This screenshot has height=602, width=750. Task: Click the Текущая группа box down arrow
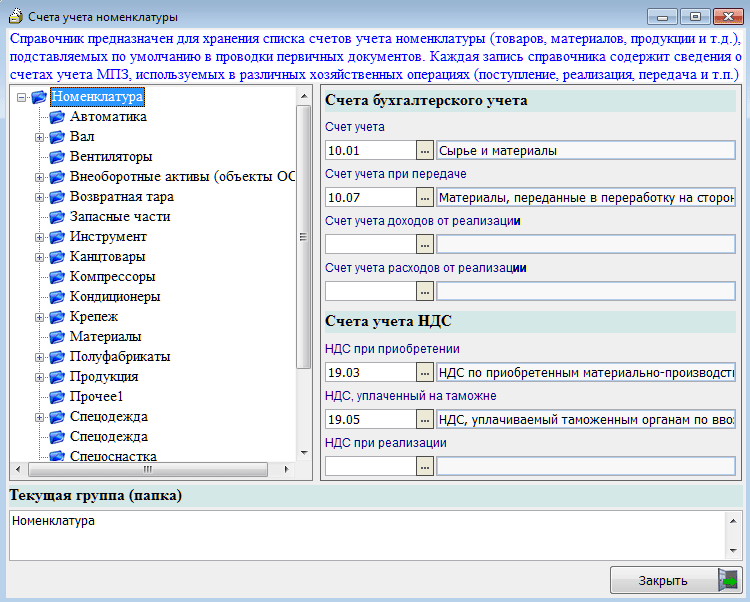click(x=733, y=551)
